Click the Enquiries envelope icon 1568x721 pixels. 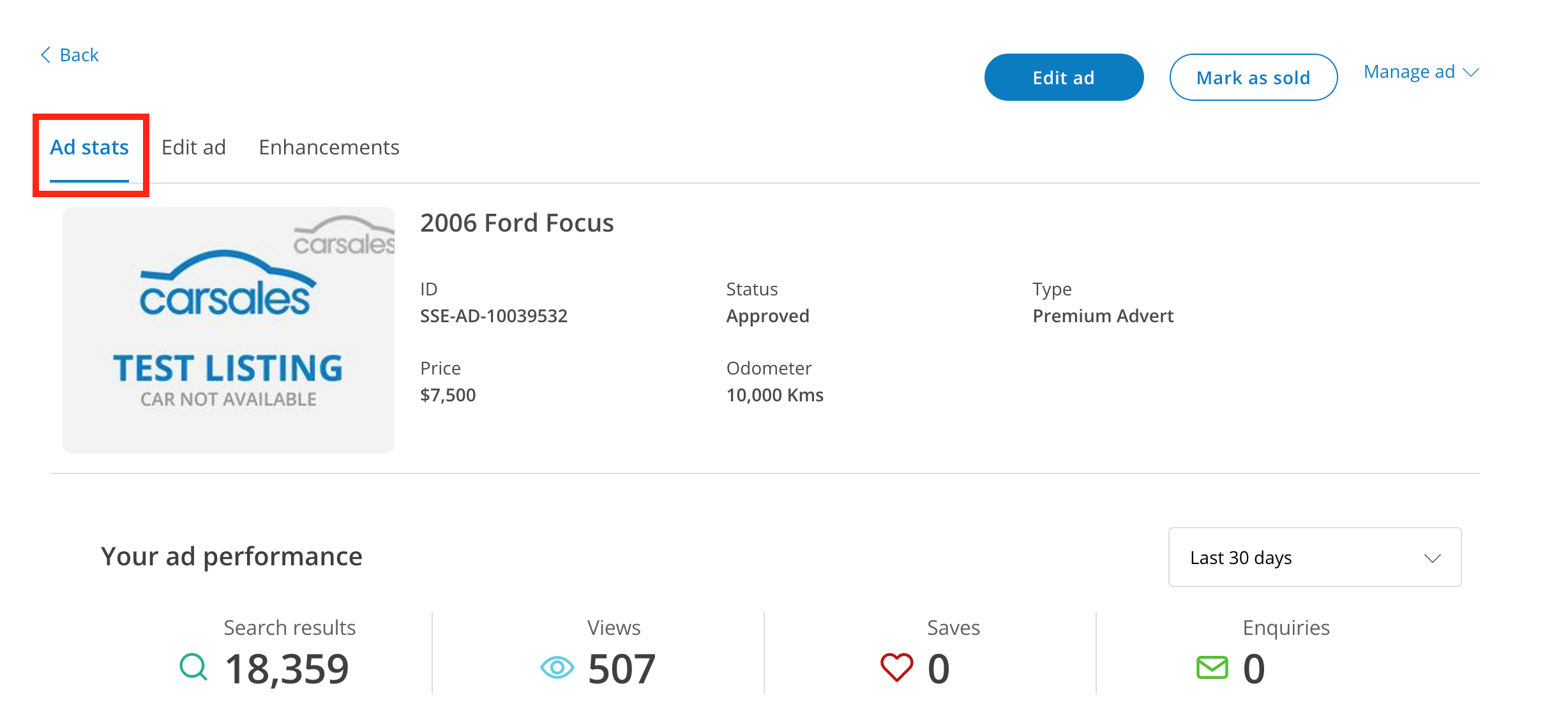click(1212, 667)
